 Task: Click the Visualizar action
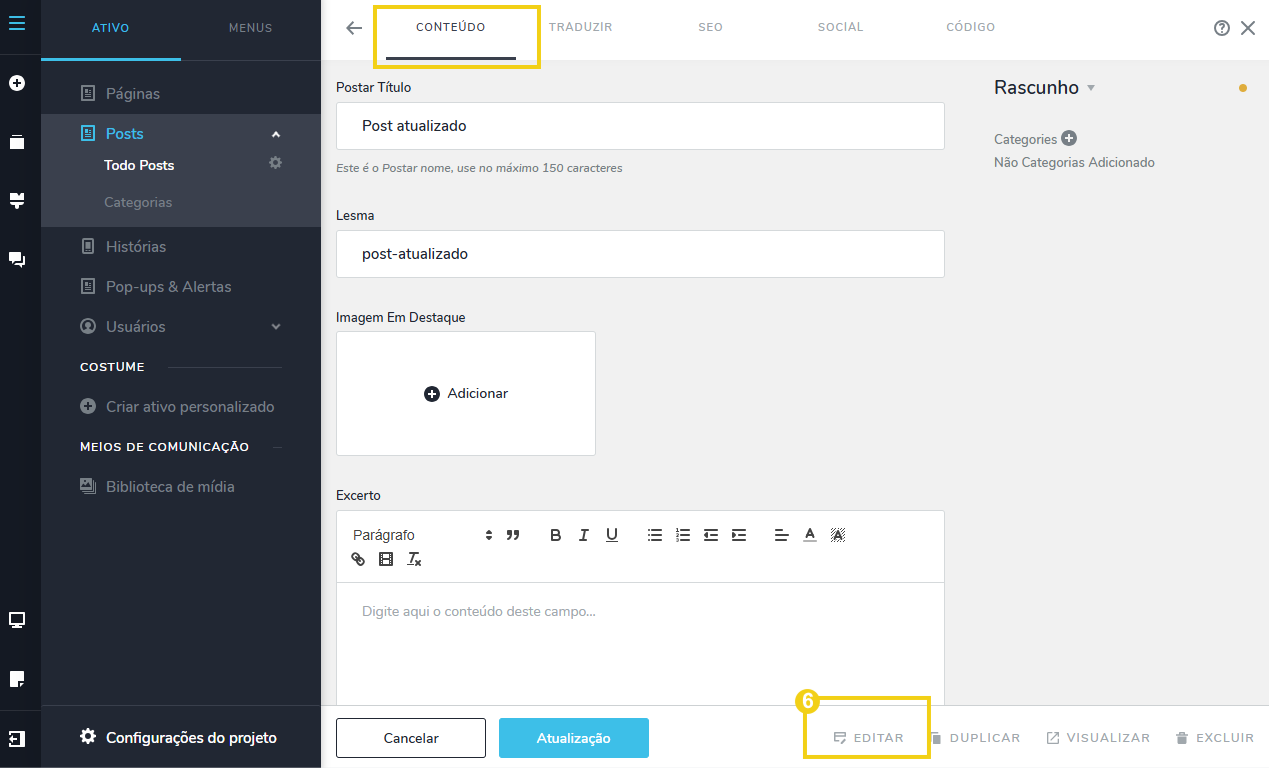[1098, 738]
